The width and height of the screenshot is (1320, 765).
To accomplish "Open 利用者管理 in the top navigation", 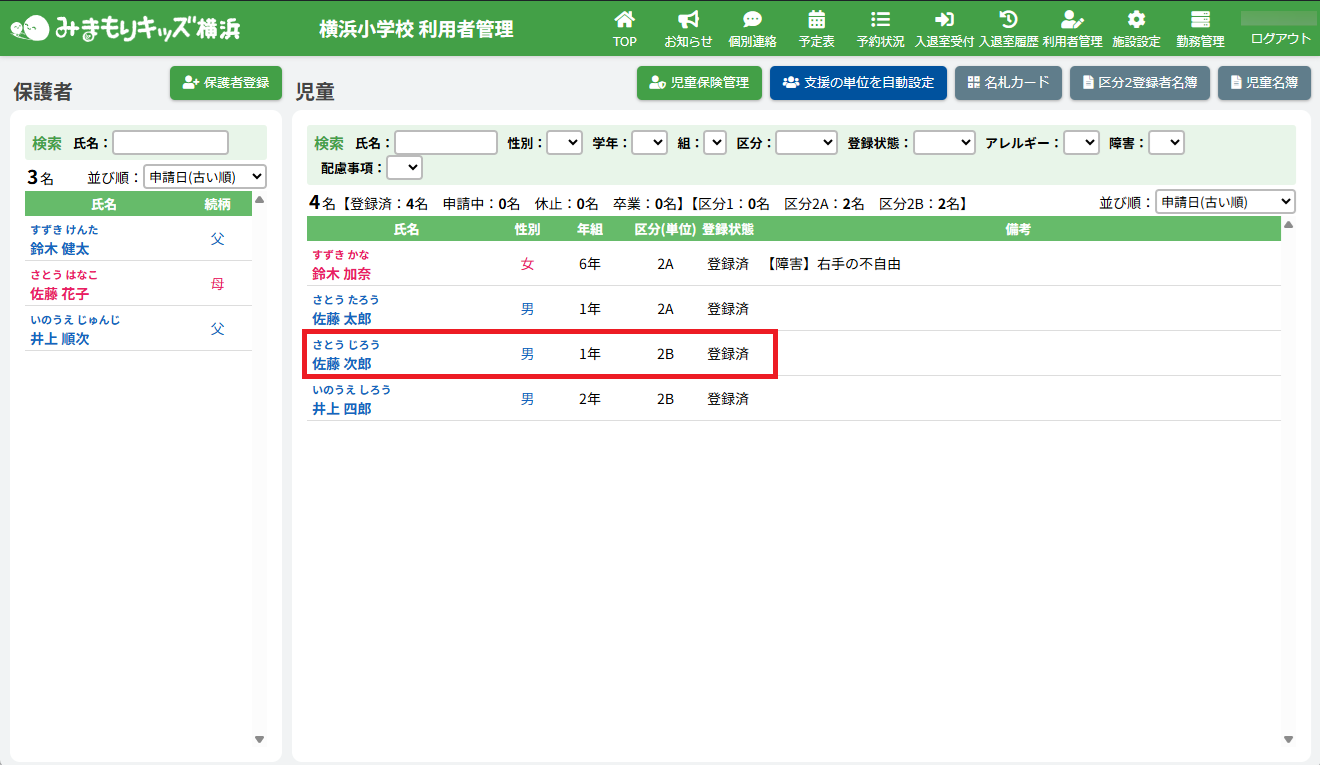I will pyautogui.click(x=1072, y=28).
